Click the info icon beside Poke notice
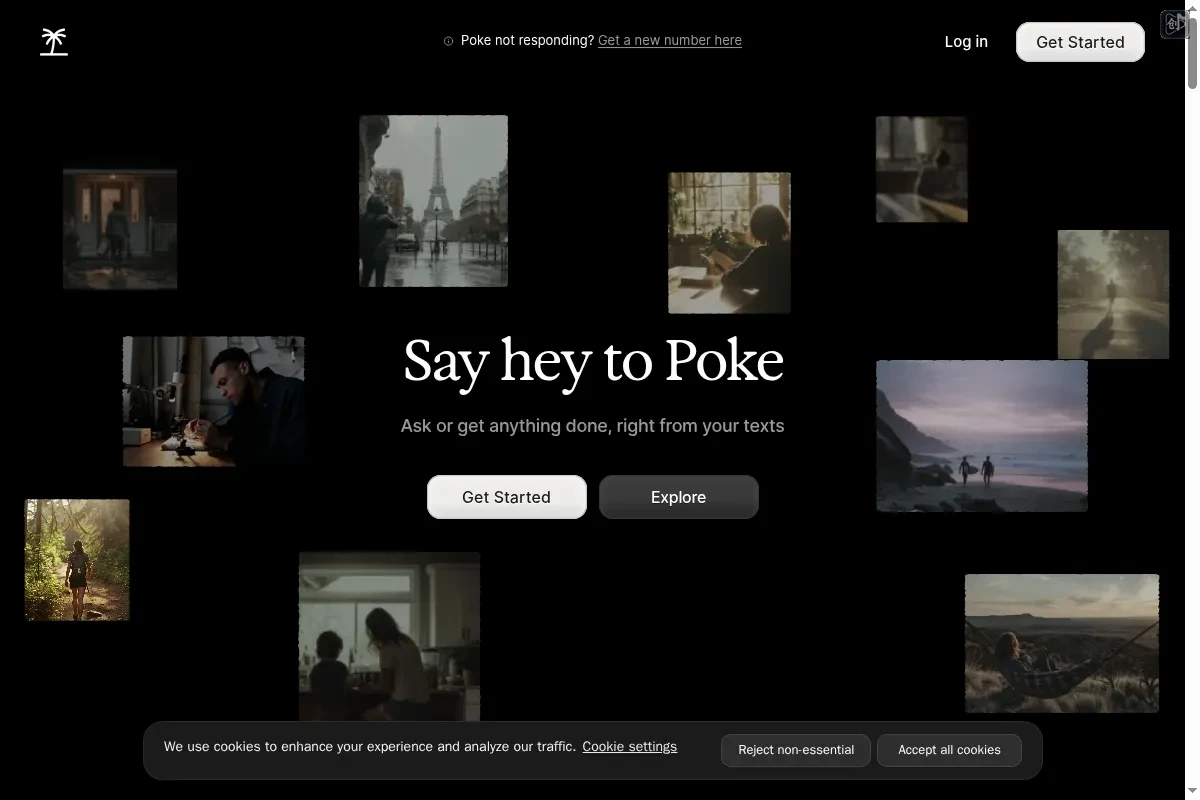Screen dimensions: 1200x800 pos(448,41)
